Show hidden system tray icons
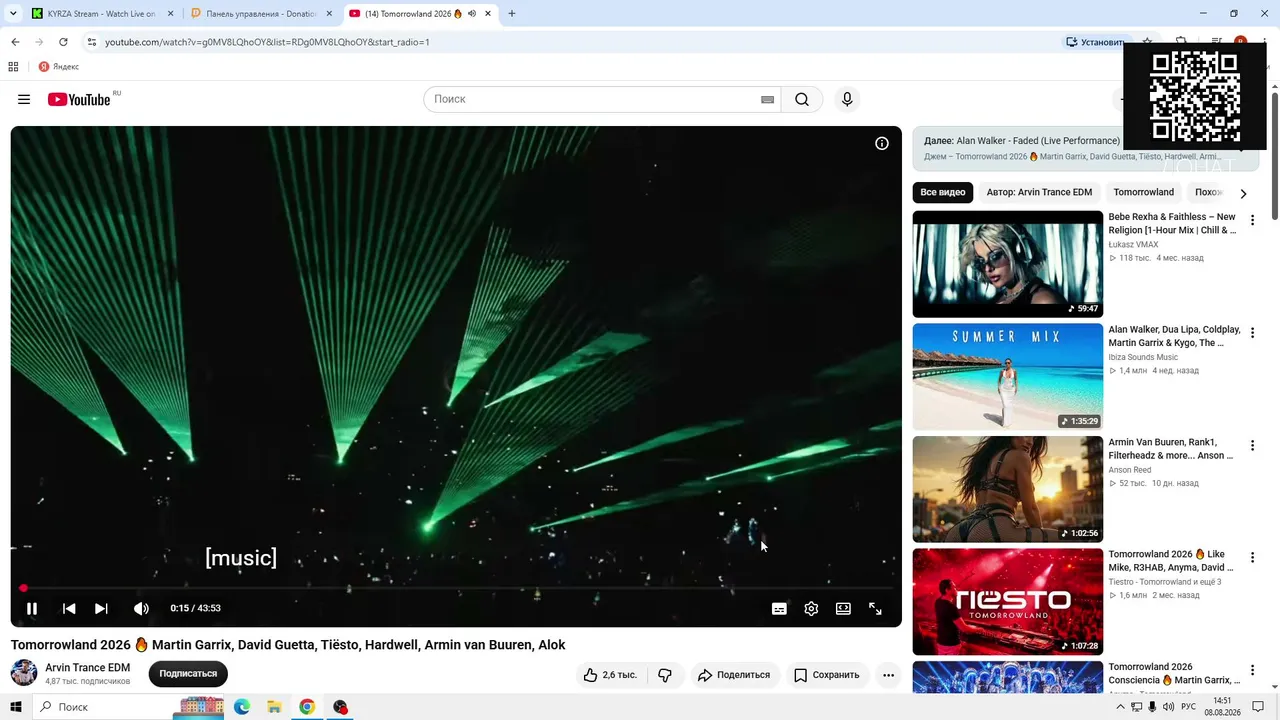This screenshot has height=720, width=1280. [1120, 707]
